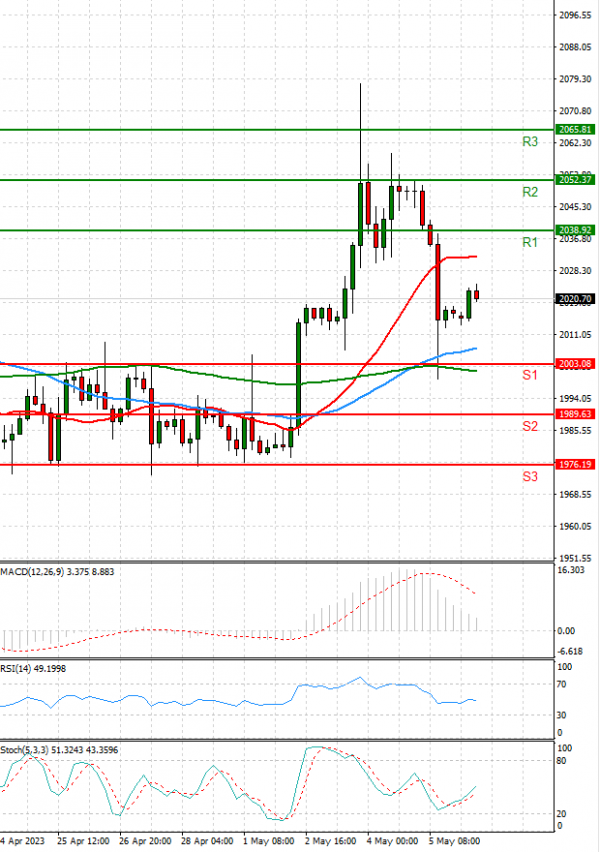This screenshot has width=600, height=852.
Task: Select the red S1 text marker
Action: pyautogui.click(x=530, y=375)
